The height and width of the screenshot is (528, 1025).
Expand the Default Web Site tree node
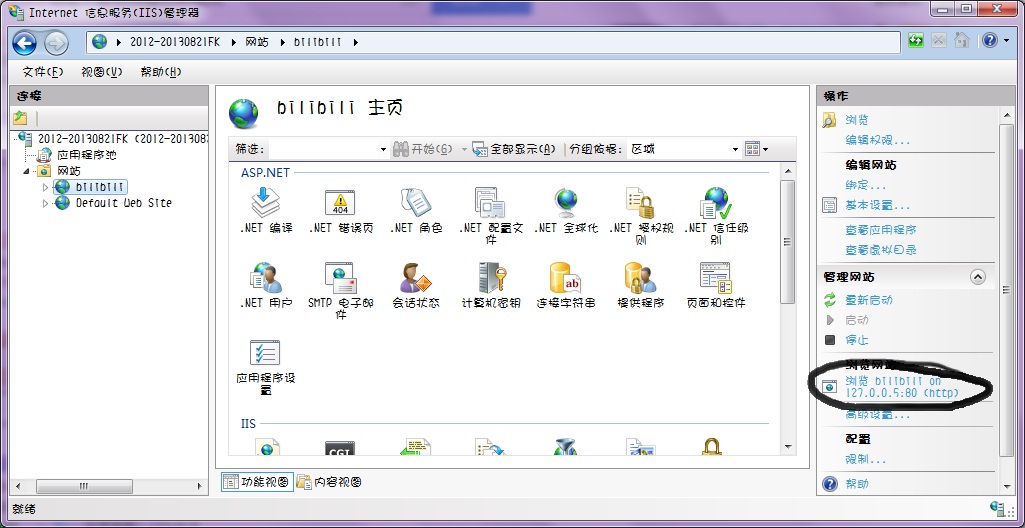[45, 203]
